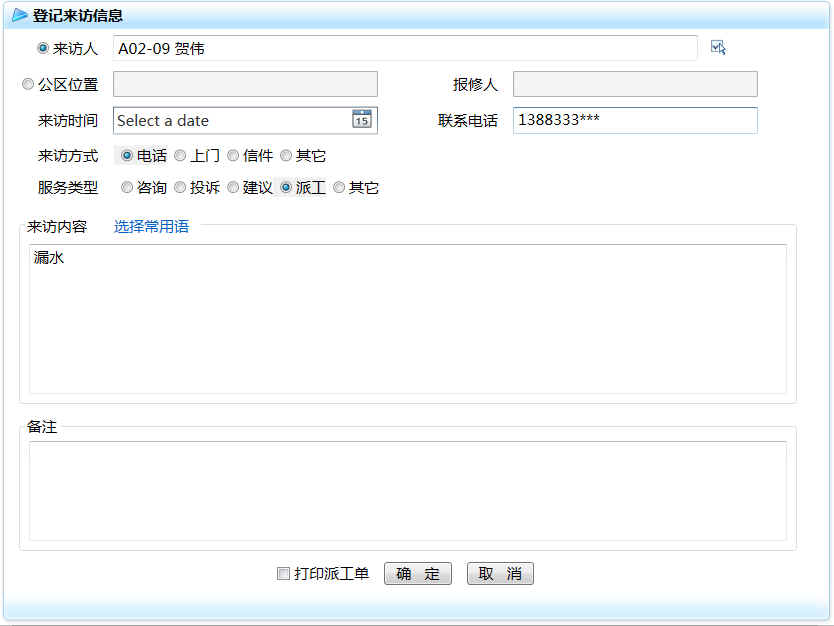Click the 服务类型 label

[x=68, y=188]
